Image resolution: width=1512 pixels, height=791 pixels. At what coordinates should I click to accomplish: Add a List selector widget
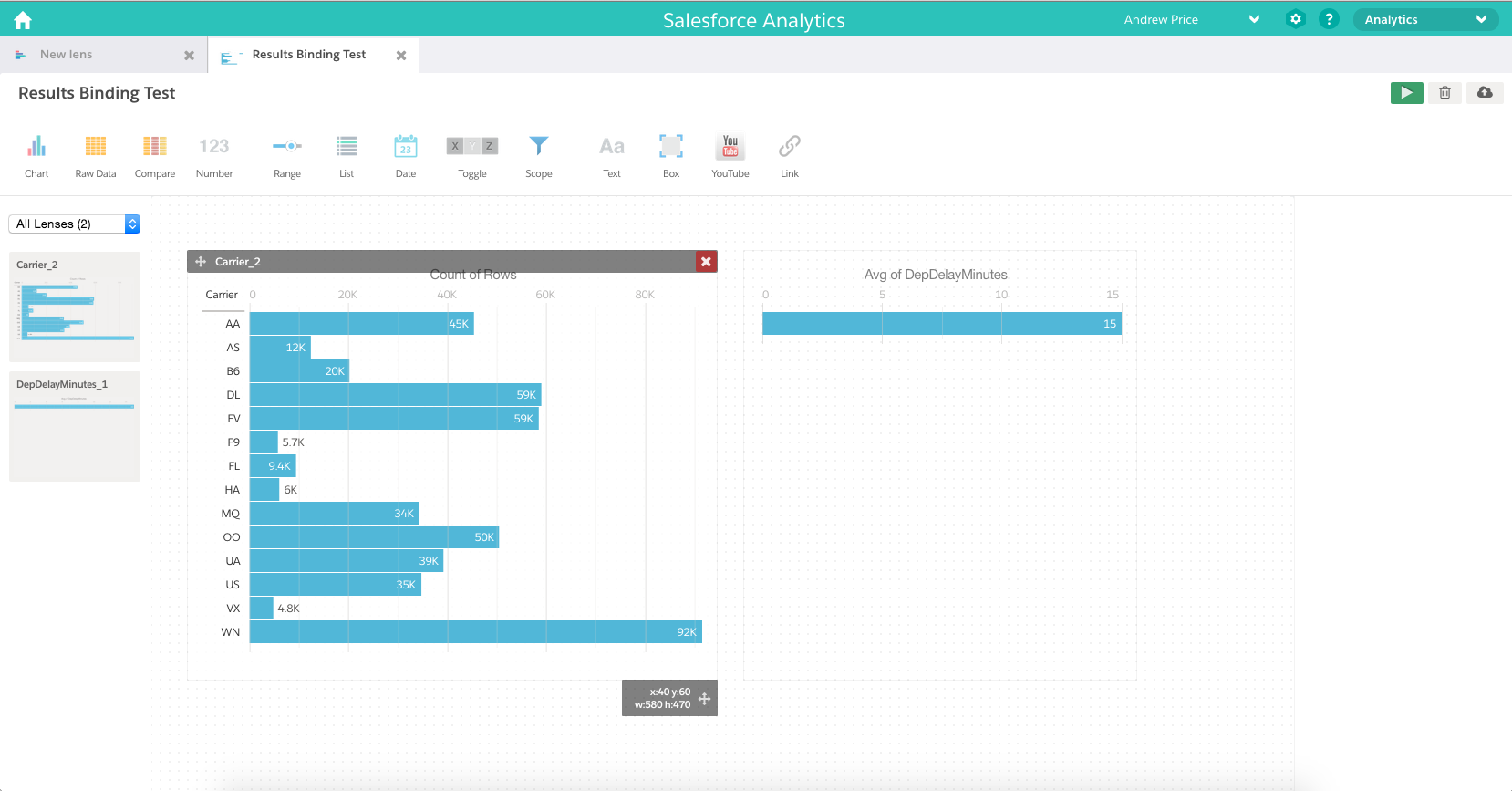347,157
